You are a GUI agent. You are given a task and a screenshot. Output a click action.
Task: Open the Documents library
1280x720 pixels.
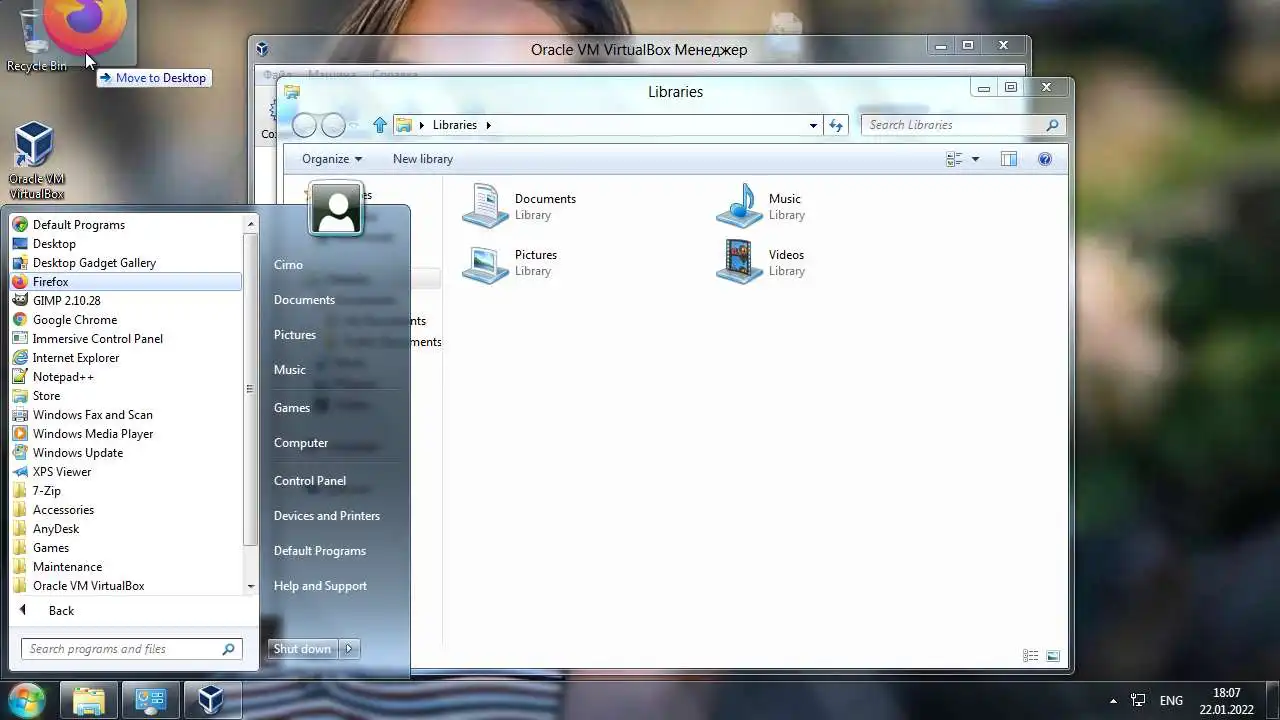(x=520, y=206)
